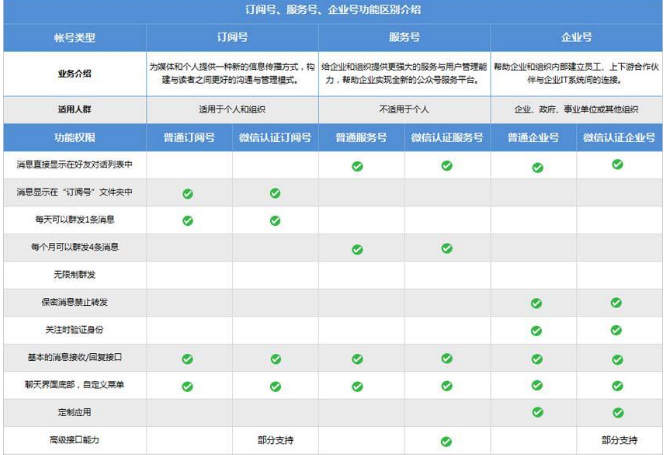The height and width of the screenshot is (455, 667).
Task: Click the 适用于个人和组织 cell
Action: point(232,109)
